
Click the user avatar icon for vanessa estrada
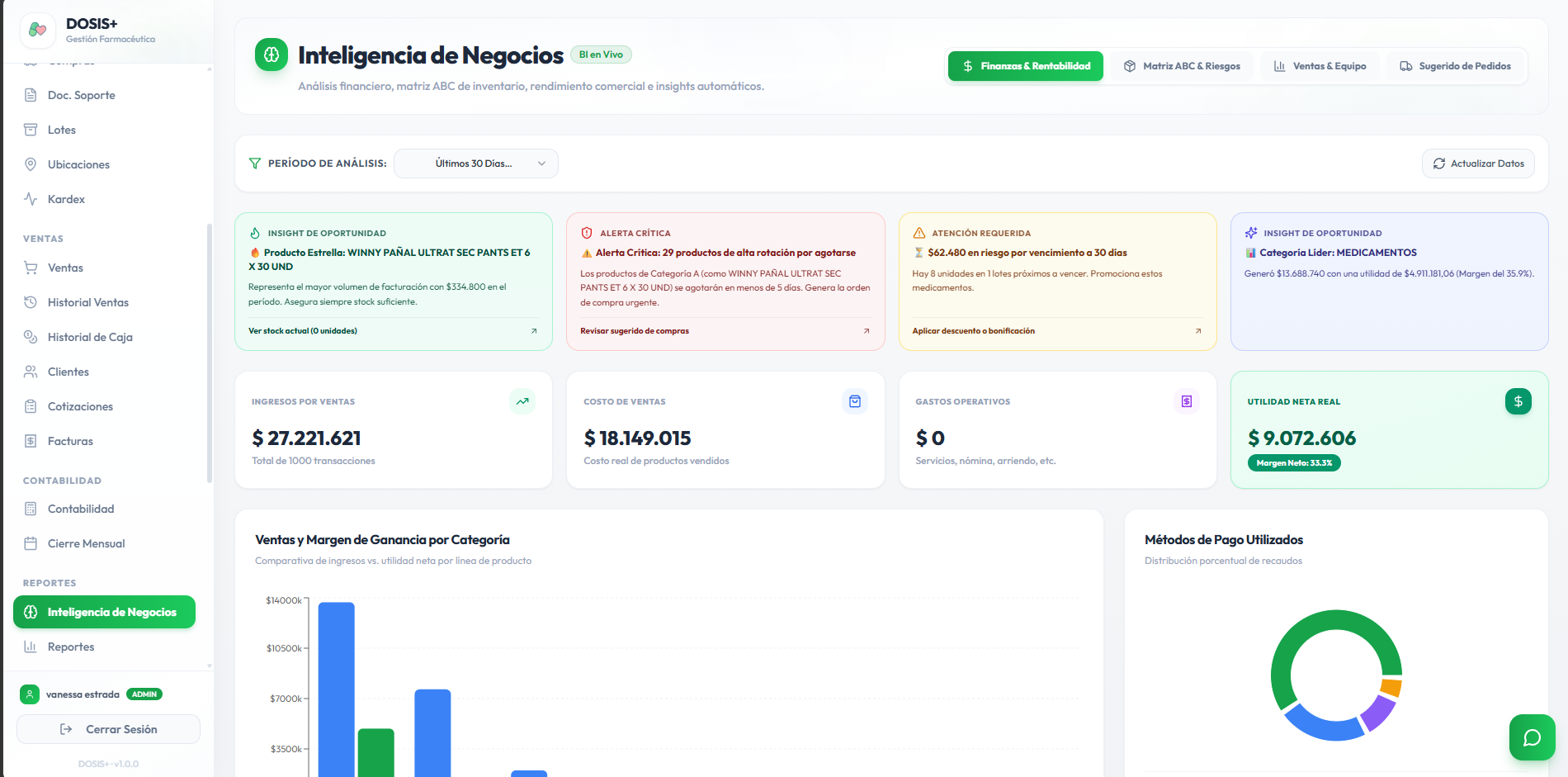[30, 694]
